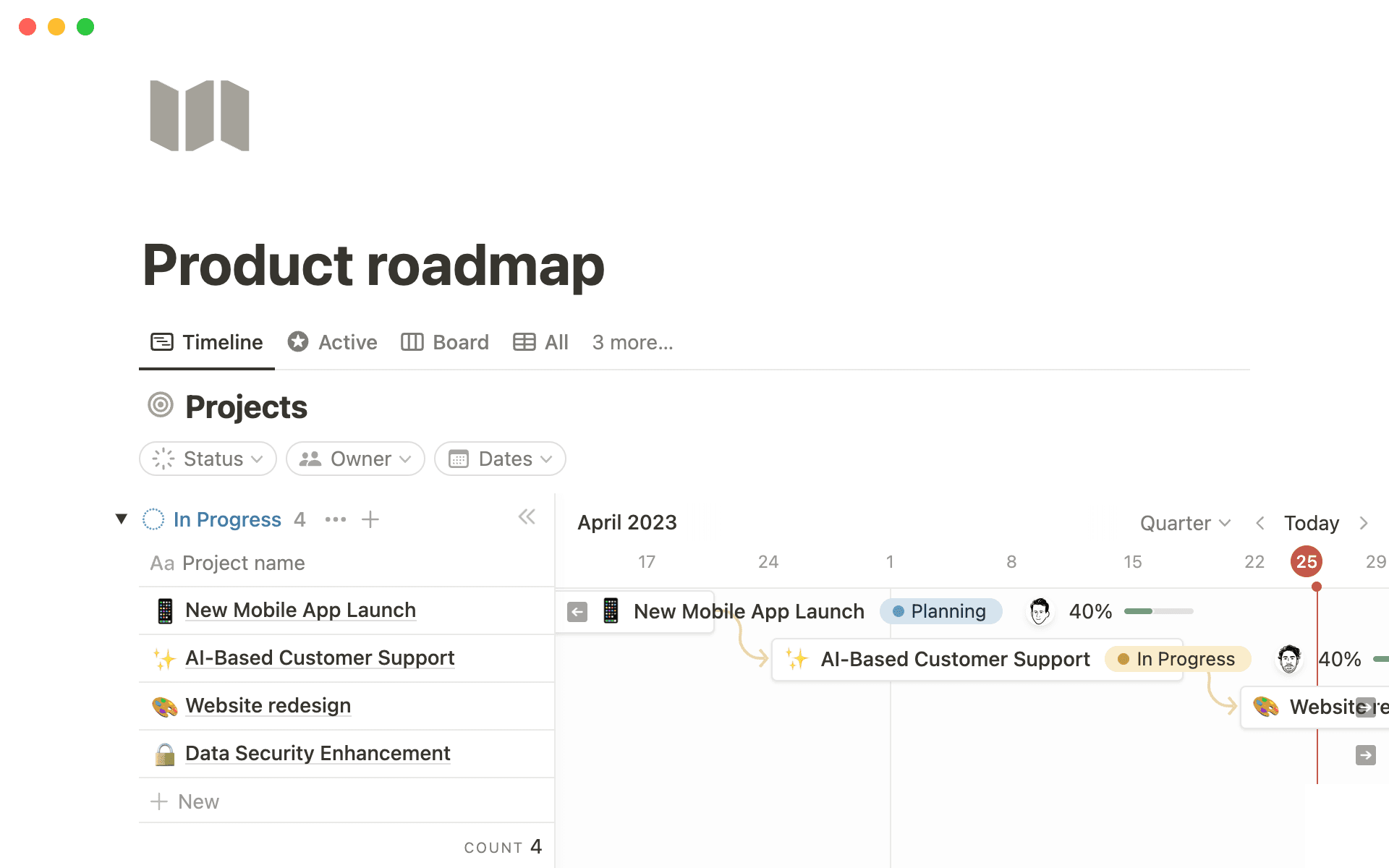The image size is (1389, 868).
Task: Click the map page icon above the title
Action: coord(199,116)
